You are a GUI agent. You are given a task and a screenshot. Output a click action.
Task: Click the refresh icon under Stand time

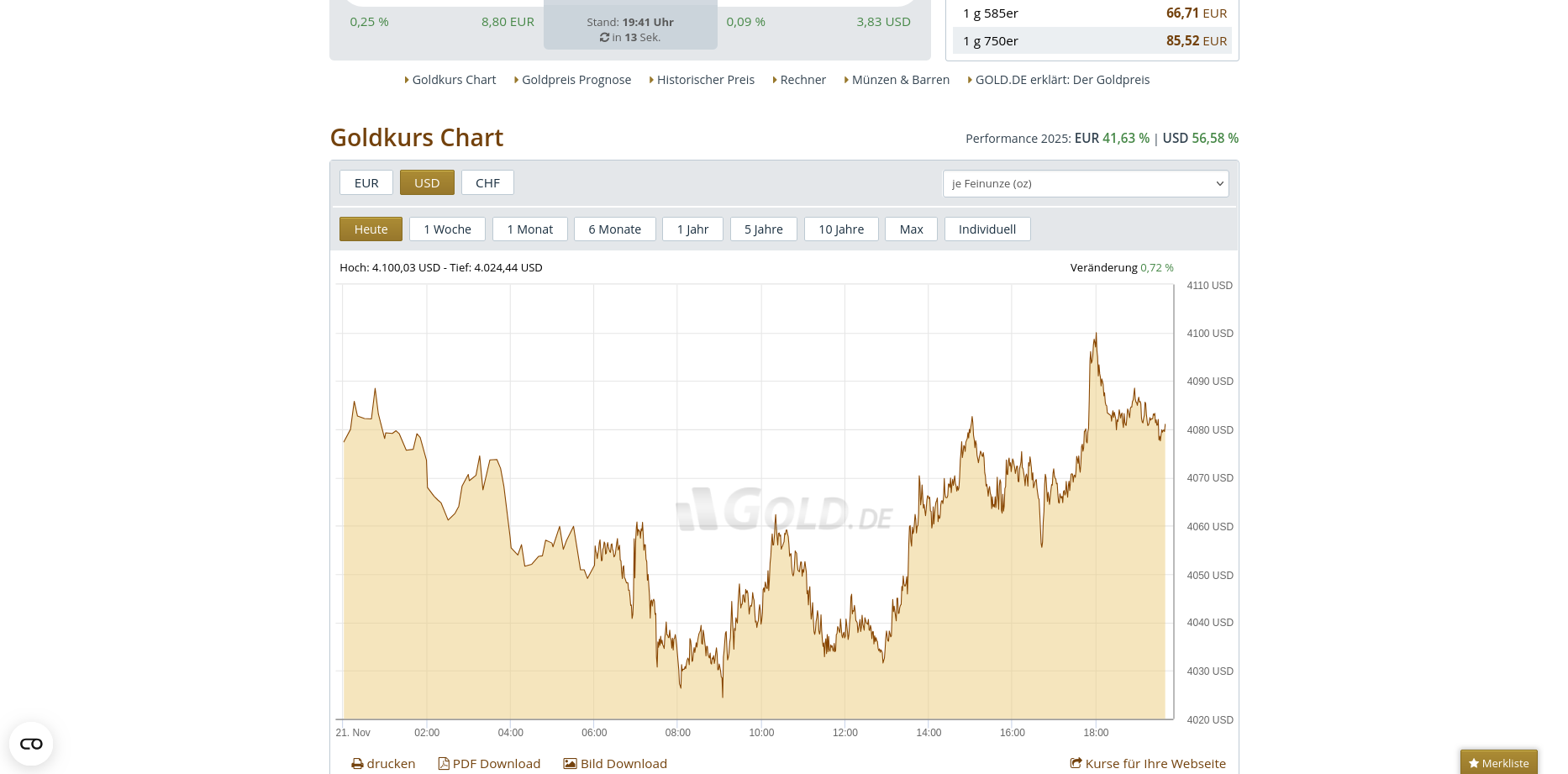coord(604,38)
